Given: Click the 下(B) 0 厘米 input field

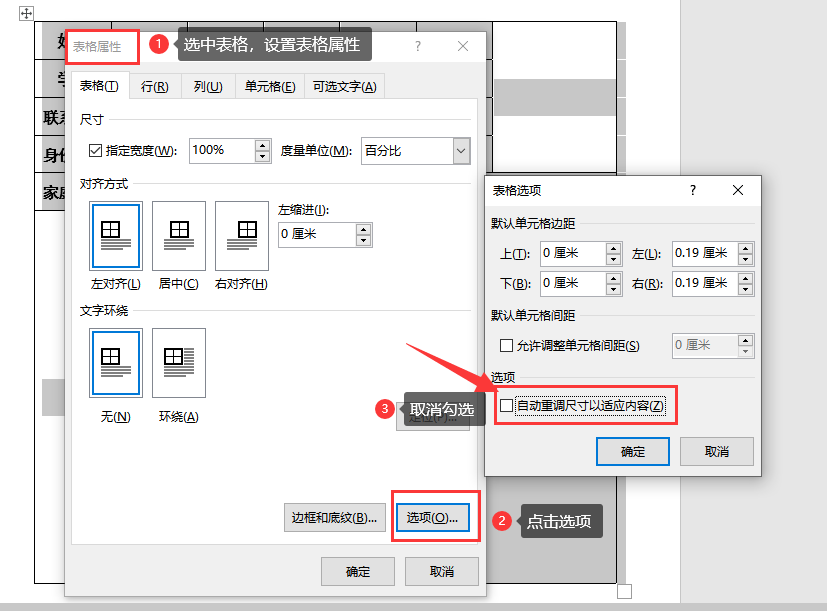Looking at the screenshot, I should (573, 284).
